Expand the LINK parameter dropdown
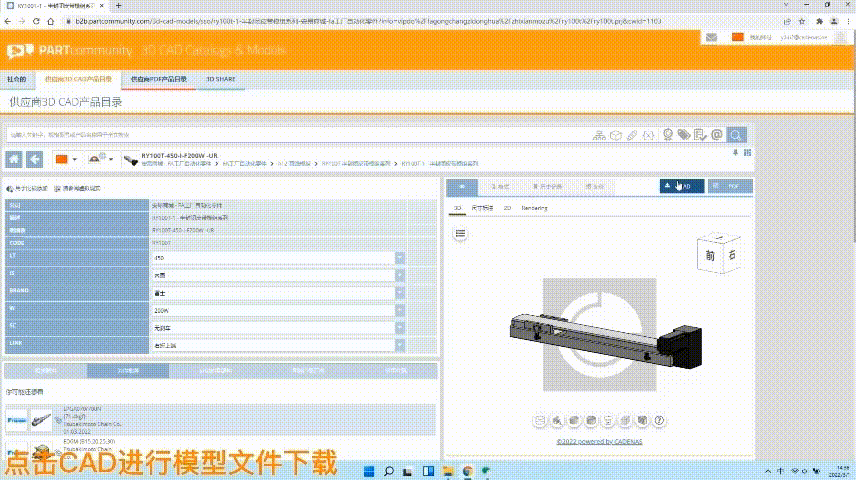 click(x=400, y=345)
